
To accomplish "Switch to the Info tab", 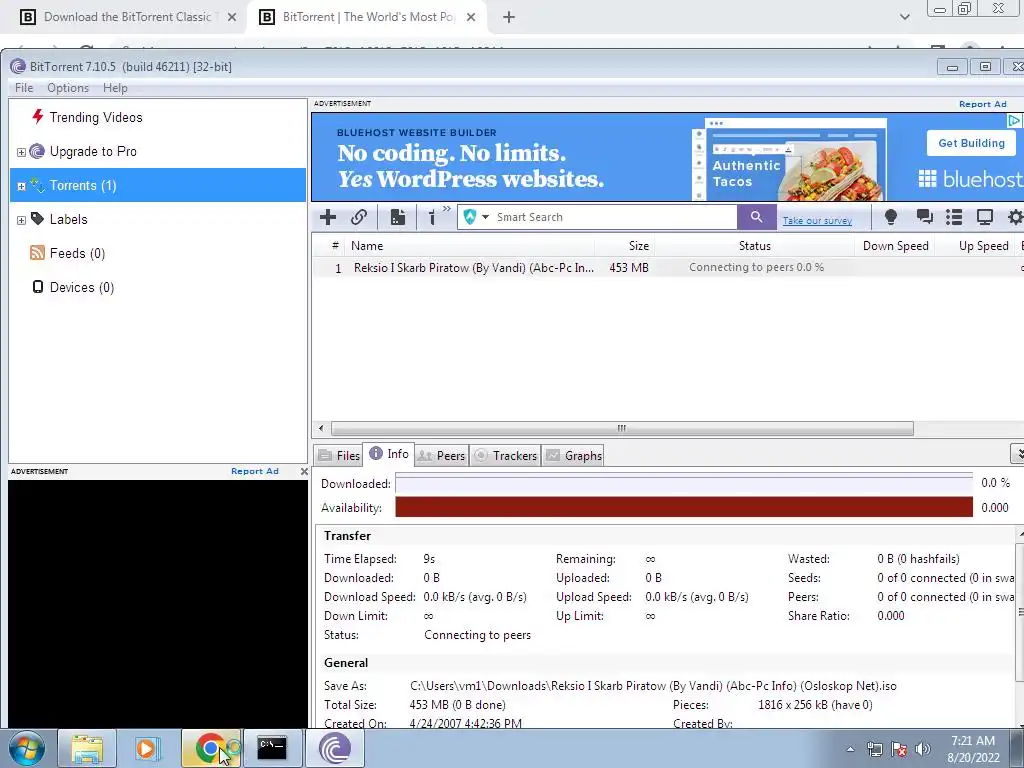I will [389, 454].
